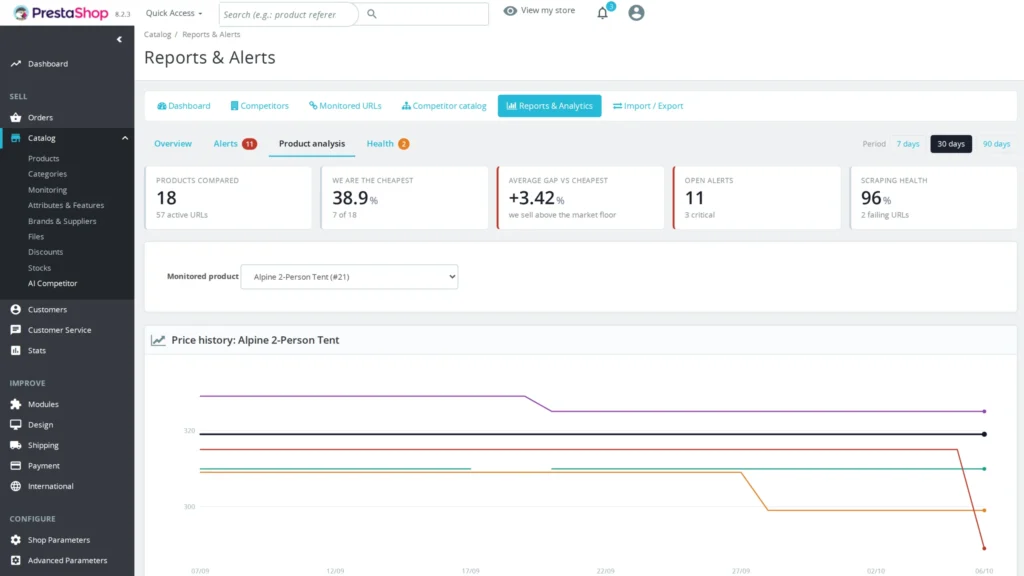This screenshot has width=1024, height=576.
Task: Click the Customers person icon
Action: 16,310
